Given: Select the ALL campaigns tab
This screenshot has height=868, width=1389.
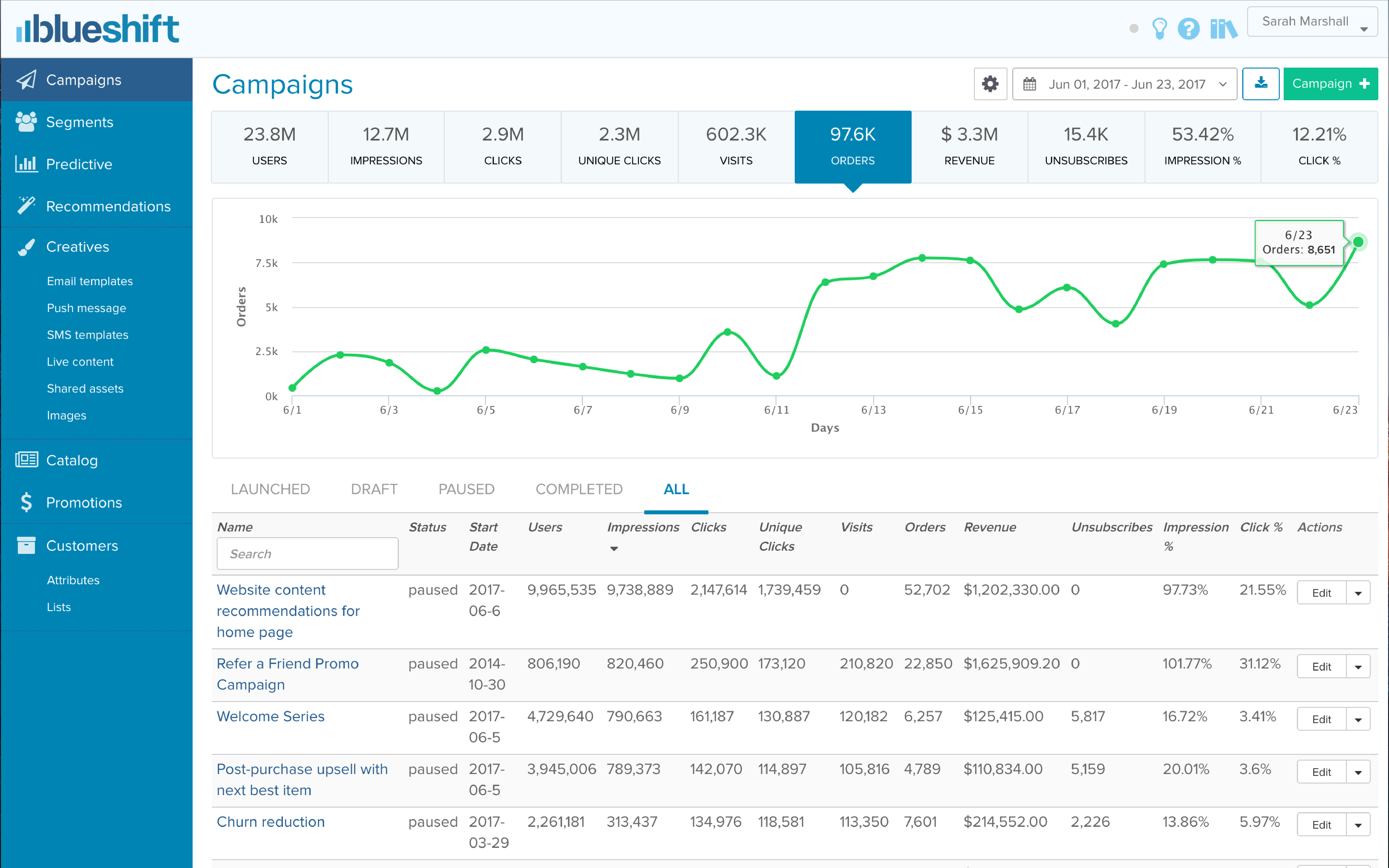Looking at the screenshot, I should coord(676,489).
